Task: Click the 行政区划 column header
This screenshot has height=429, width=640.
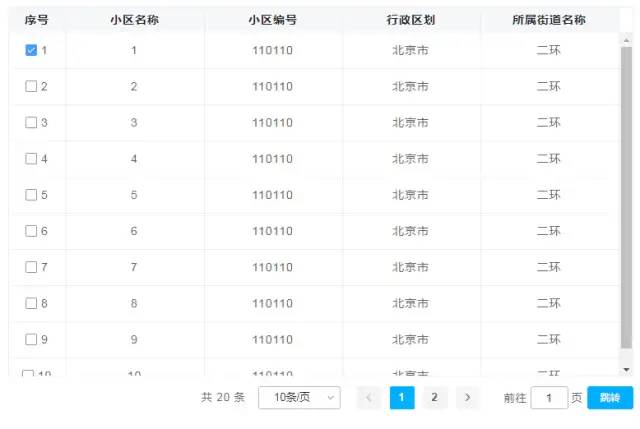Action: click(x=410, y=19)
